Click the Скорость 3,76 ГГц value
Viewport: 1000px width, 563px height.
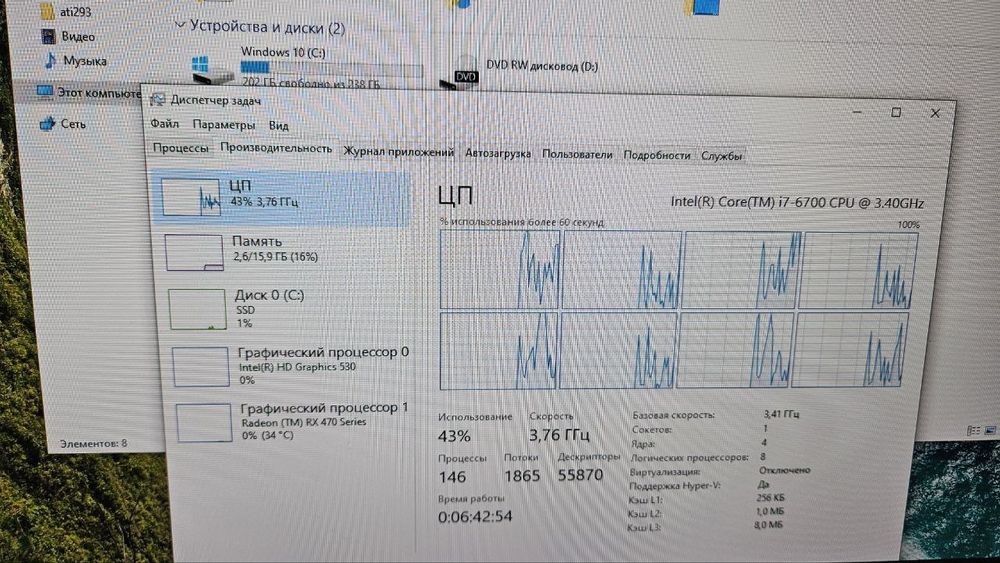(559, 435)
